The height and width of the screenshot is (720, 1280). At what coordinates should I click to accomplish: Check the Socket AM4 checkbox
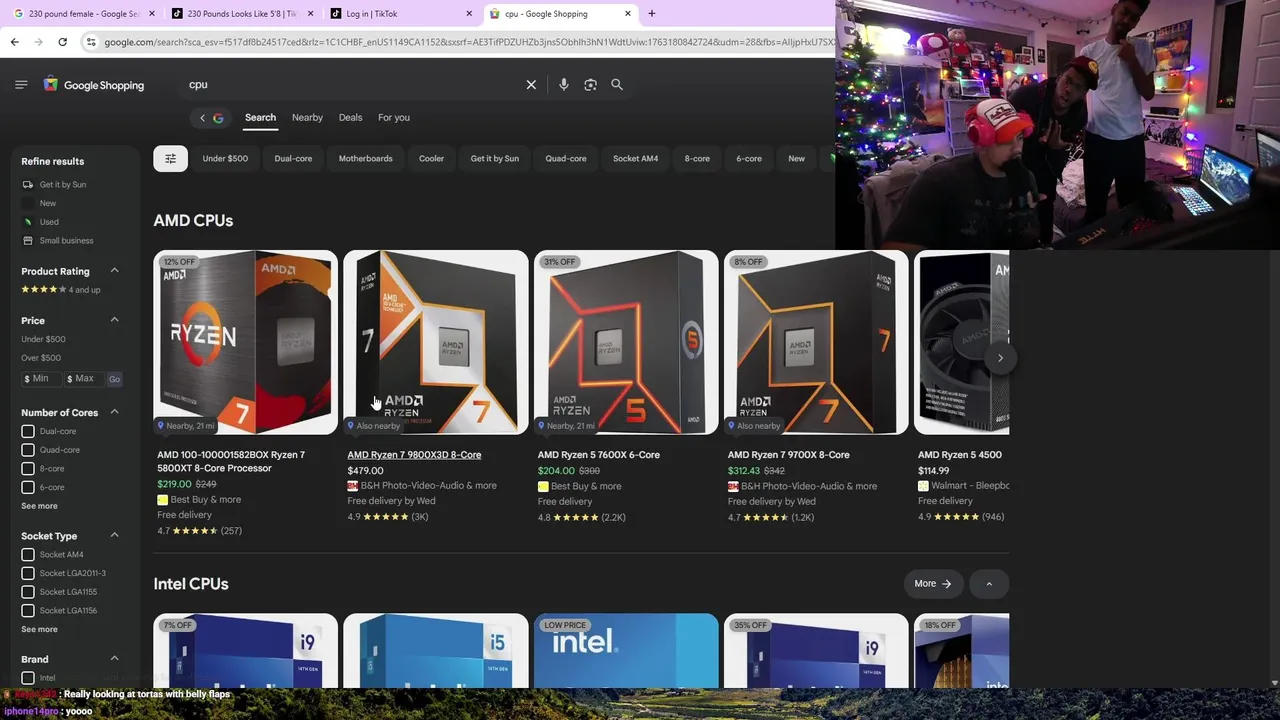click(x=28, y=555)
